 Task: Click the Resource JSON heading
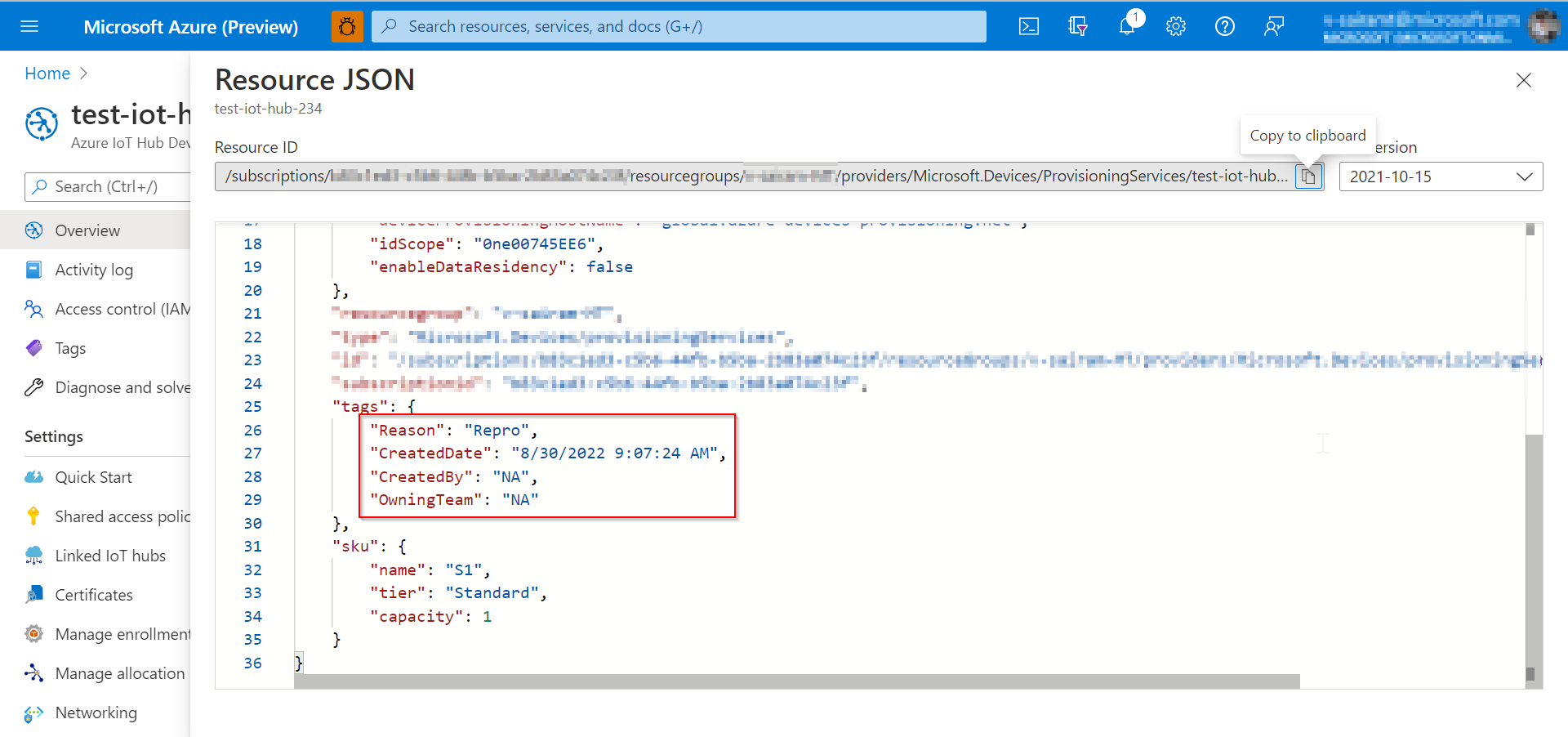click(x=315, y=79)
